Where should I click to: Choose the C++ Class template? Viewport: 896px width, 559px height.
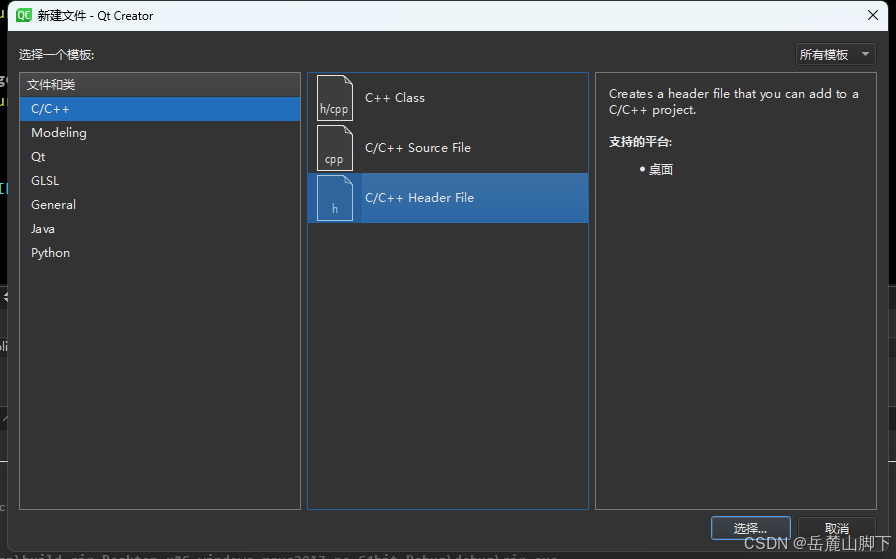[448, 98]
